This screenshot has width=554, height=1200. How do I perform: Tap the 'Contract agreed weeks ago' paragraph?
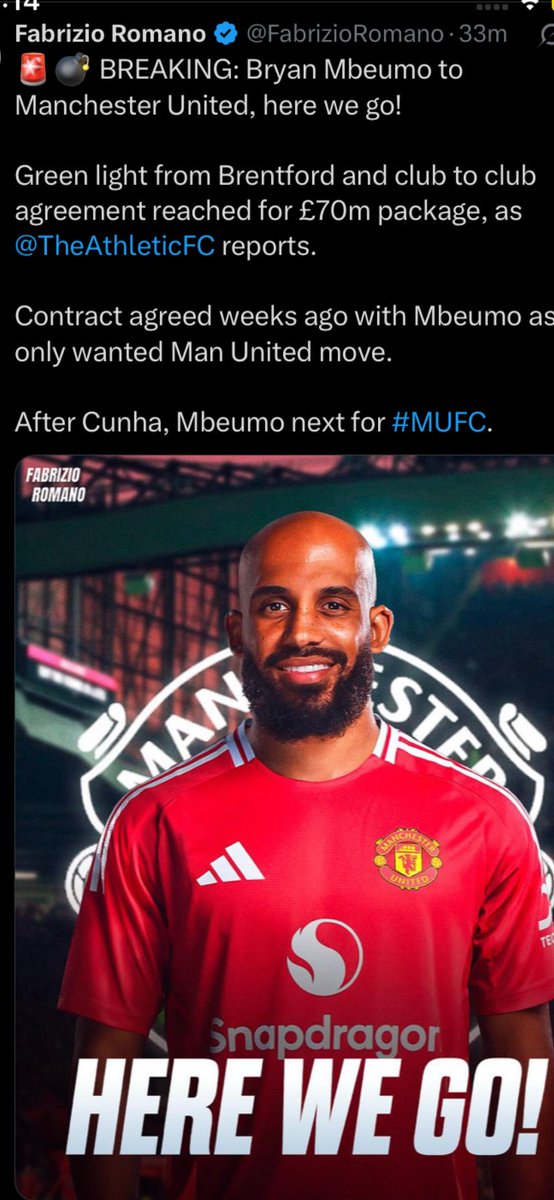click(282, 334)
